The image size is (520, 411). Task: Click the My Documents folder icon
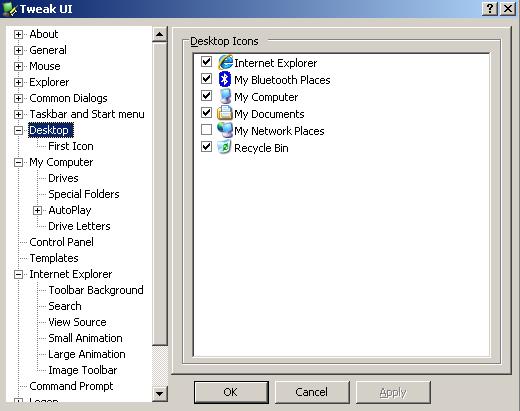click(x=225, y=113)
